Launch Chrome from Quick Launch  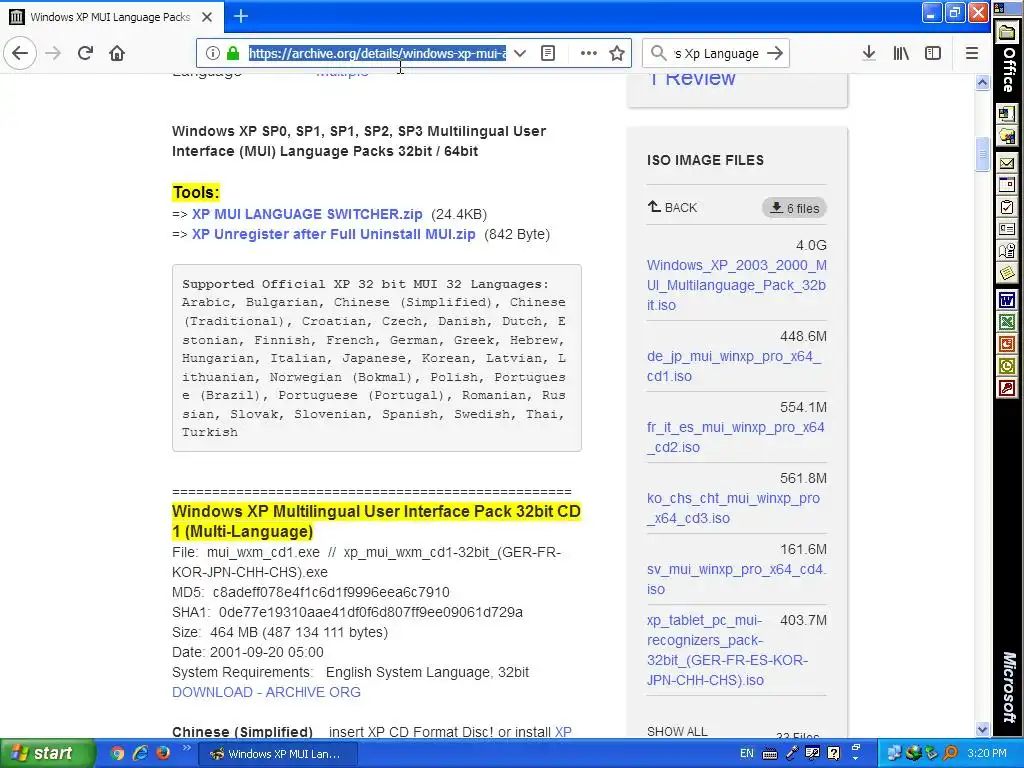coord(117,753)
